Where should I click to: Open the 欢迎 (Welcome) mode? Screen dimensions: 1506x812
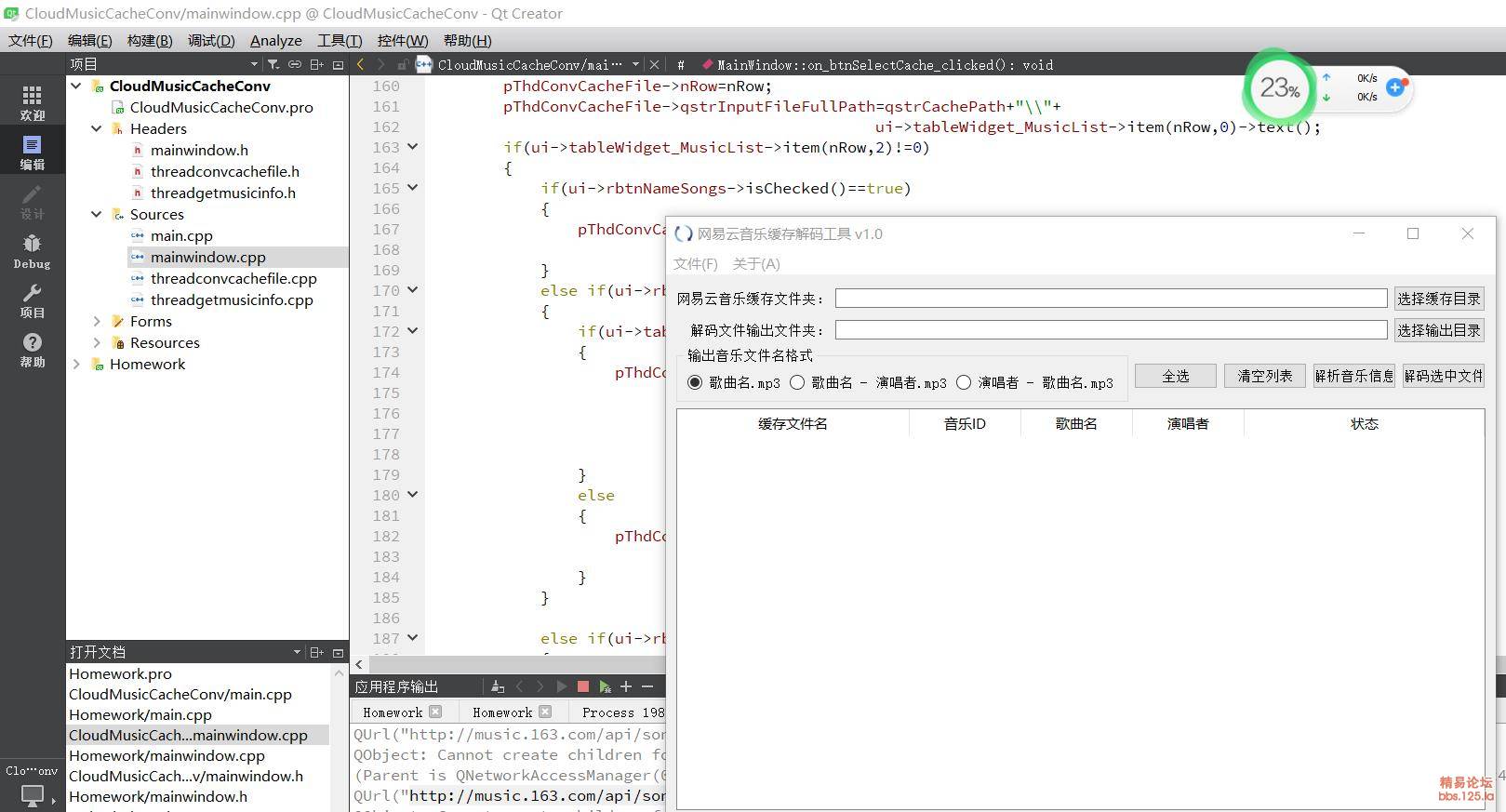click(33, 102)
